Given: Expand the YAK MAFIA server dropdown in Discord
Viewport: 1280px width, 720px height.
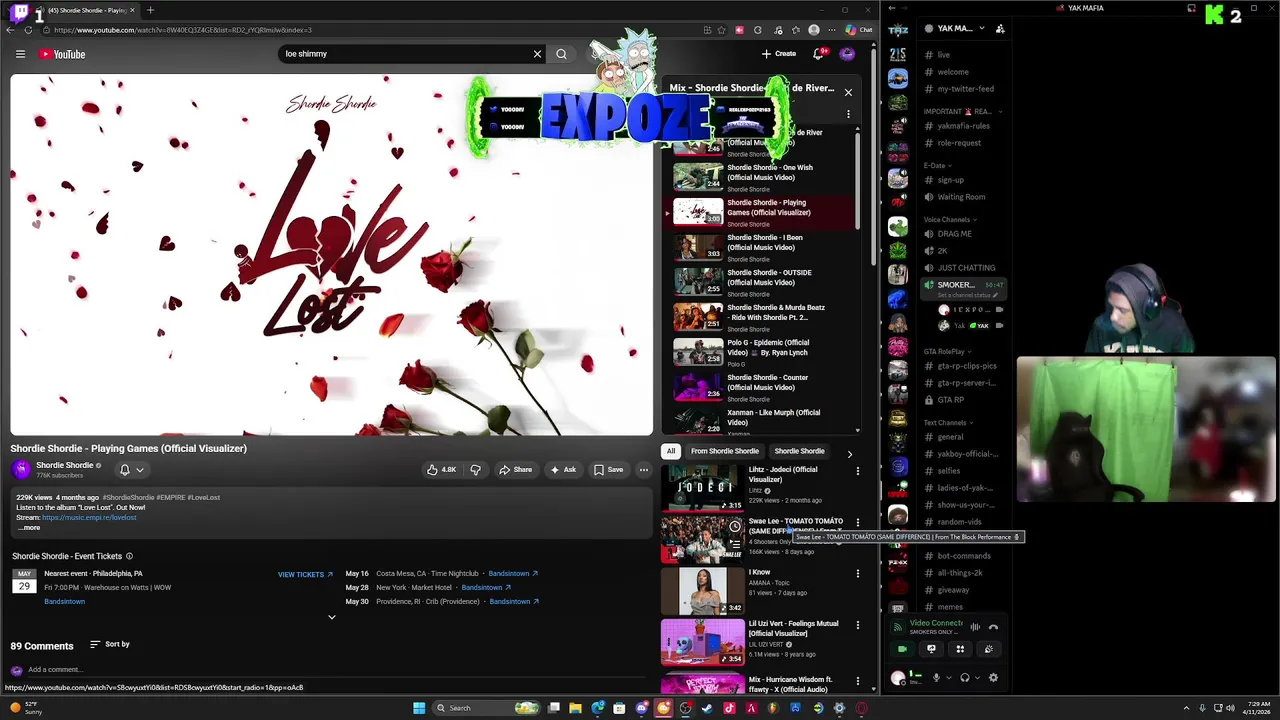Looking at the screenshot, I should coord(981,28).
